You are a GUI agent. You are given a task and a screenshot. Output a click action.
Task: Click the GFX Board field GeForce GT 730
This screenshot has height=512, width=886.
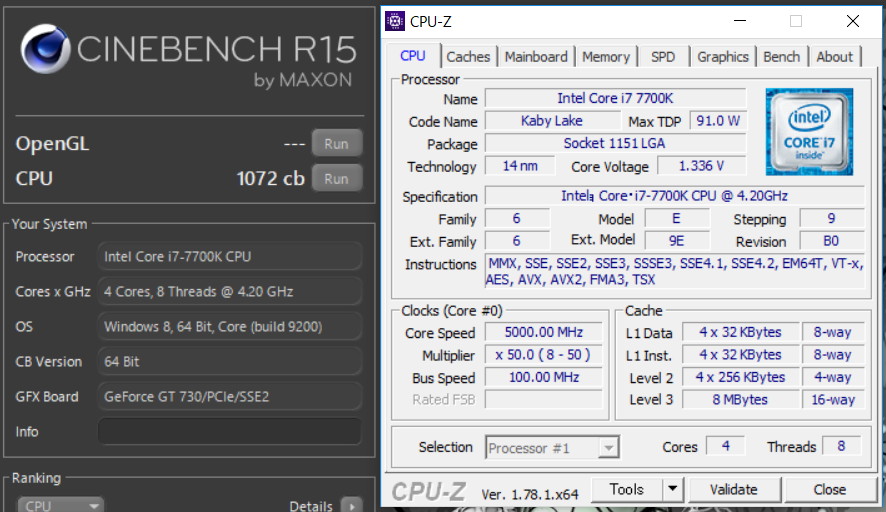[x=229, y=397]
